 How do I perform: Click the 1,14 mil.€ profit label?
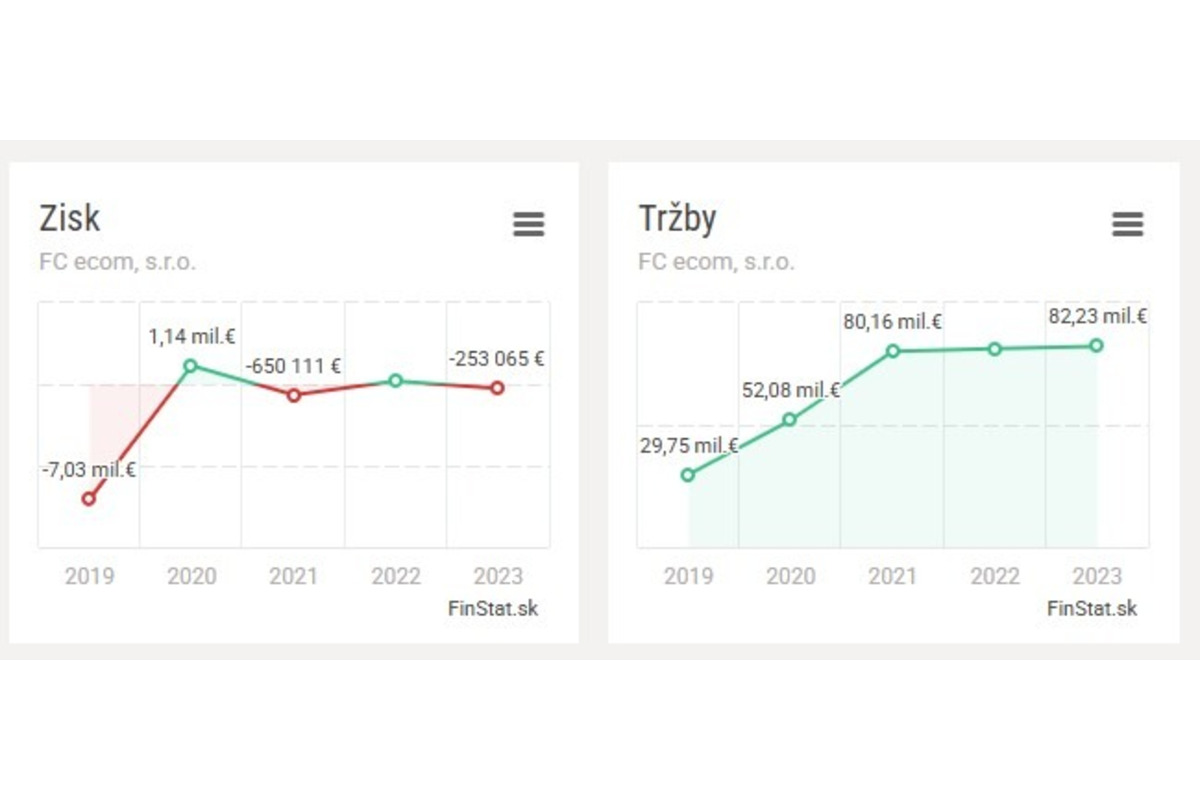tap(191, 337)
